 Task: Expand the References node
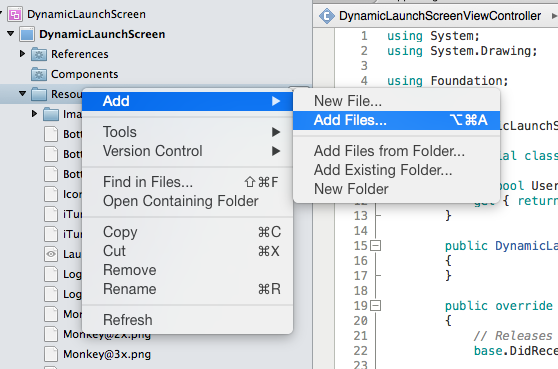22,54
